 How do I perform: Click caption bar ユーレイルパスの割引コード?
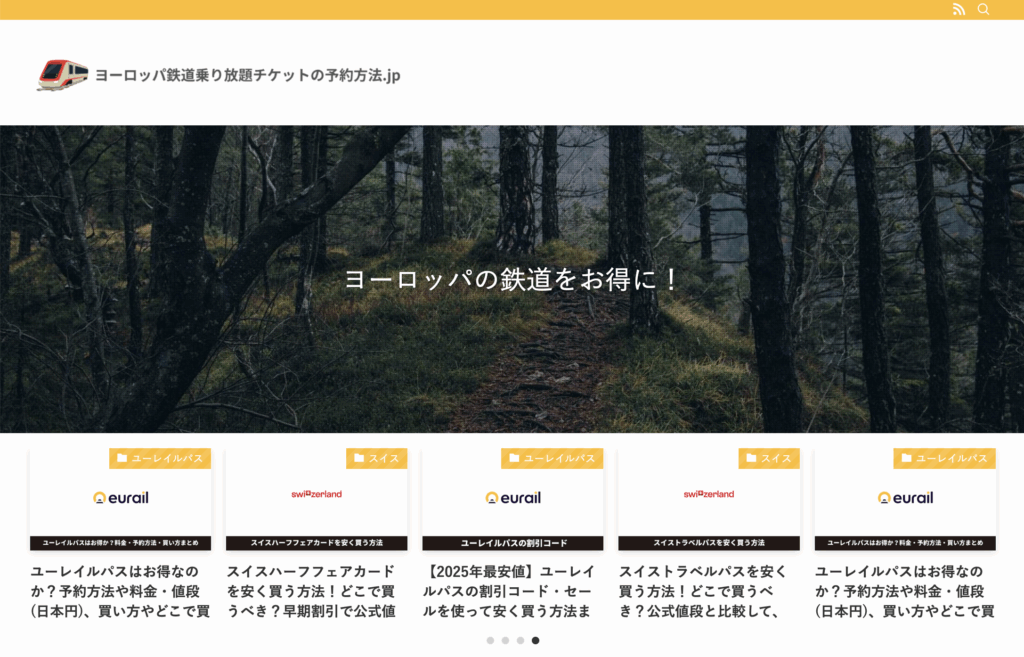click(513, 543)
